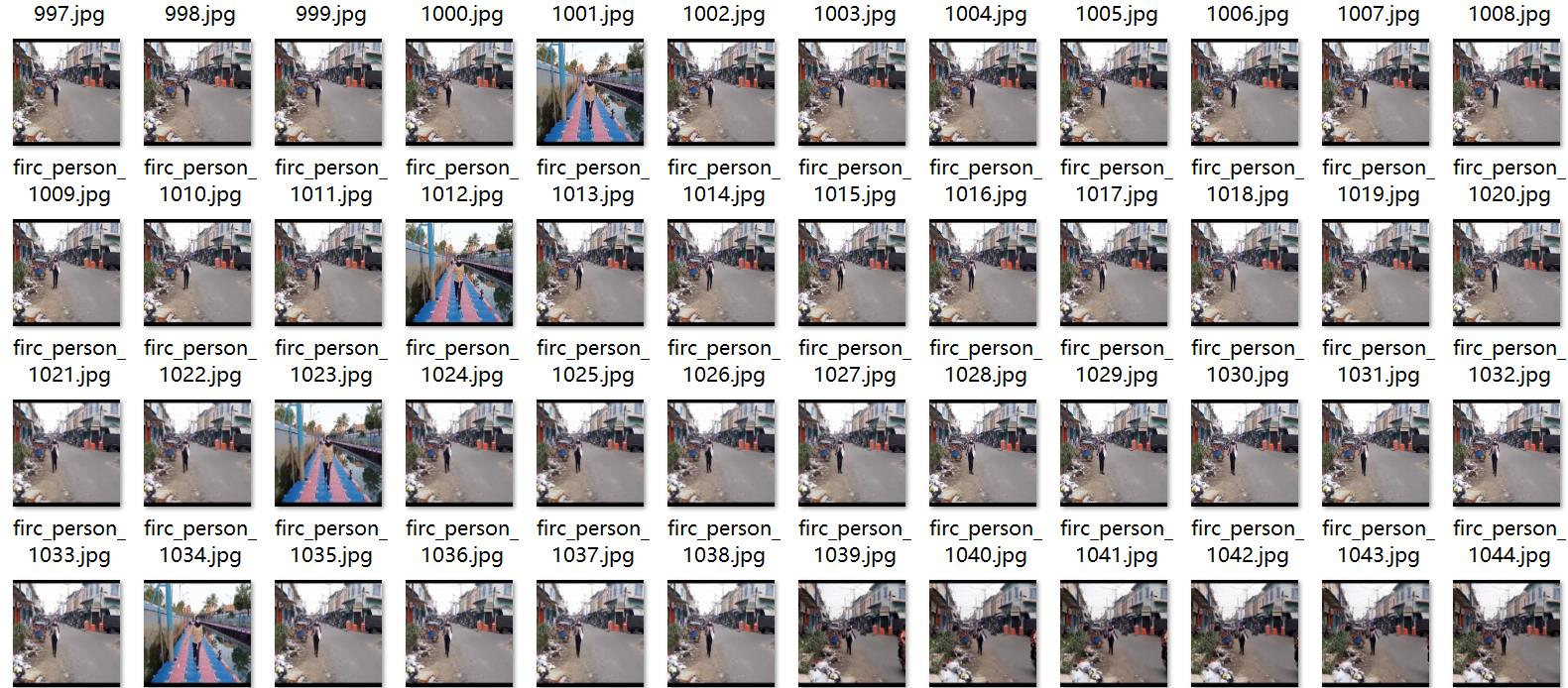The image size is (1568, 688).
Task: Click the 1001.jpg file name label
Action: [x=593, y=14]
